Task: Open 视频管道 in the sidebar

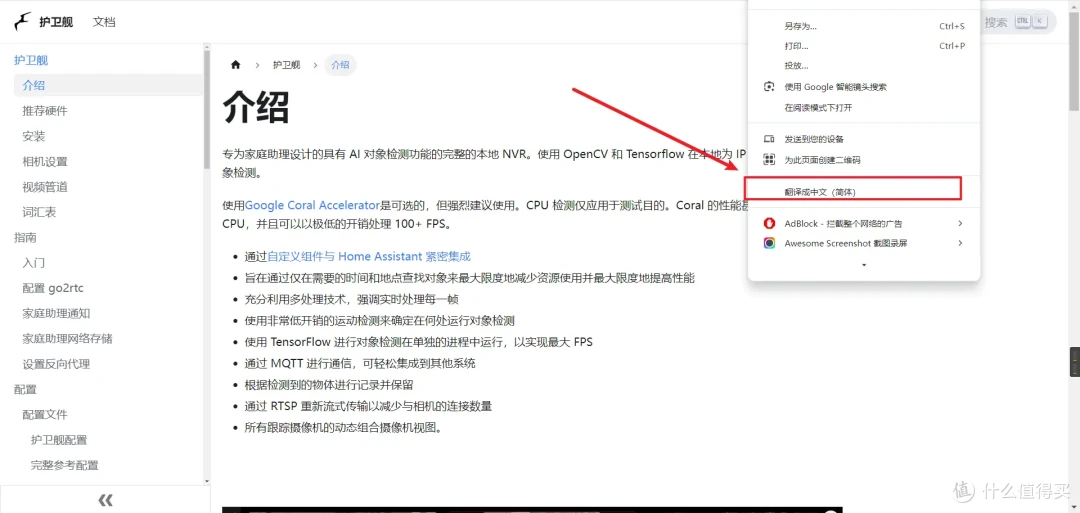Action: pyautogui.click(x=45, y=187)
